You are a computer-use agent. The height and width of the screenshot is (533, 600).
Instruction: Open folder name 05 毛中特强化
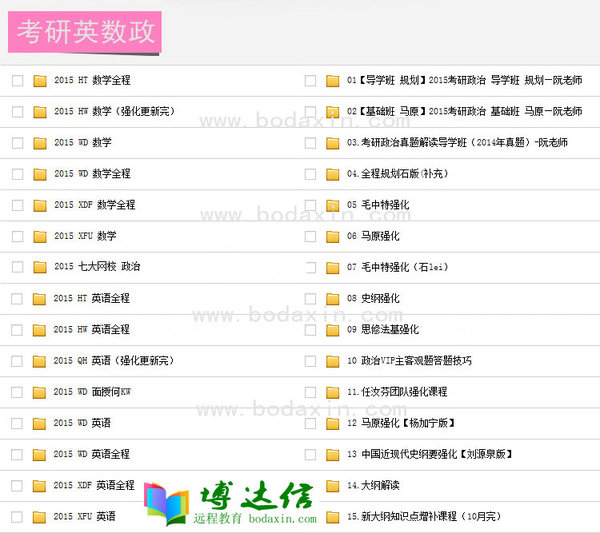tap(378, 205)
